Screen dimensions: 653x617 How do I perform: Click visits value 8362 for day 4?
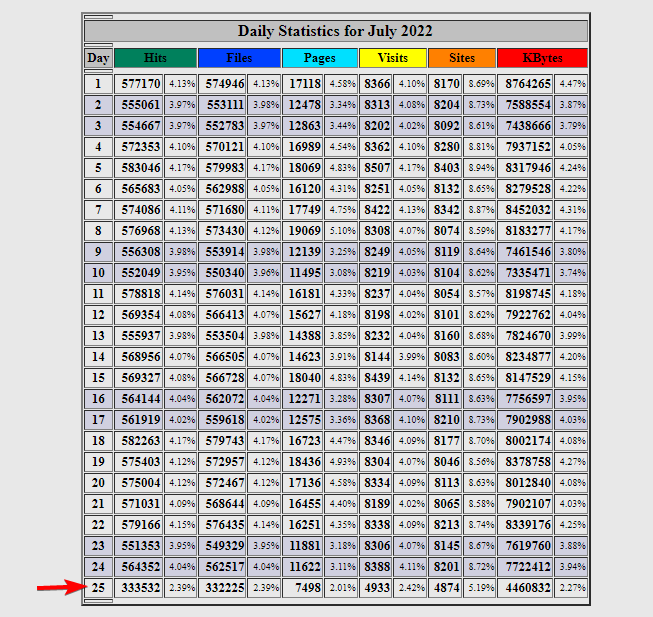[376, 147]
